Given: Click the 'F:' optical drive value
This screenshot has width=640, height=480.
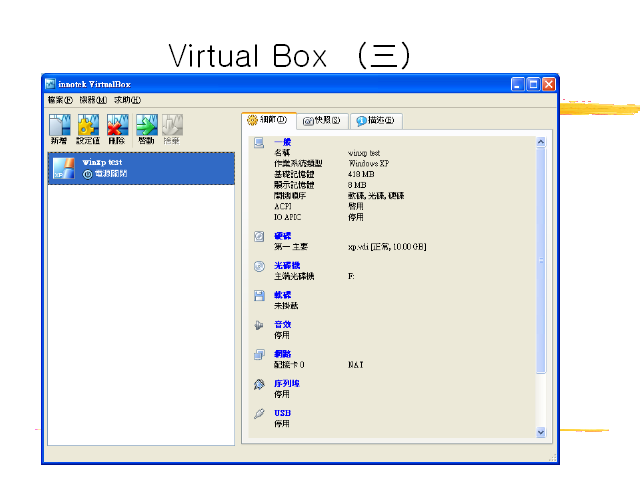Looking at the screenshot, I should (351, 277).
